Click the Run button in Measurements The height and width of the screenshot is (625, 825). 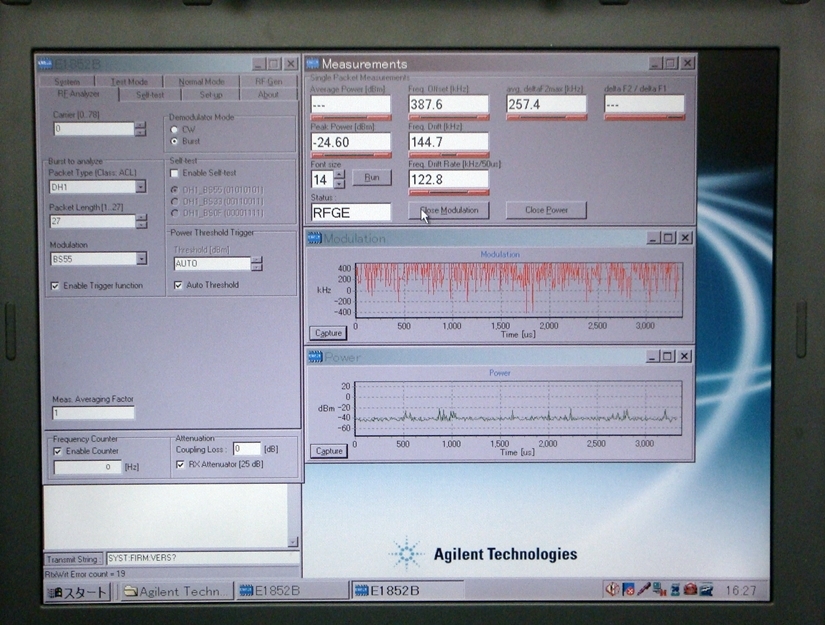pyautogui.click(x=372, y=177)
